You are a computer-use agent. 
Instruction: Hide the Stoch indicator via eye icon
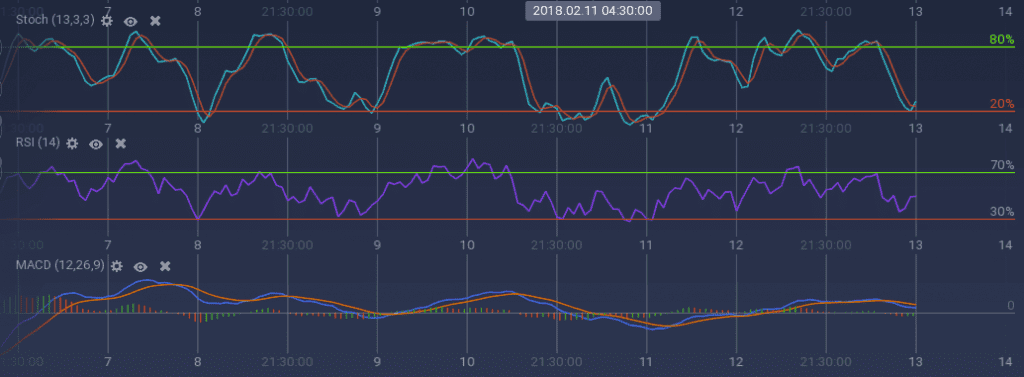point(131,21)
